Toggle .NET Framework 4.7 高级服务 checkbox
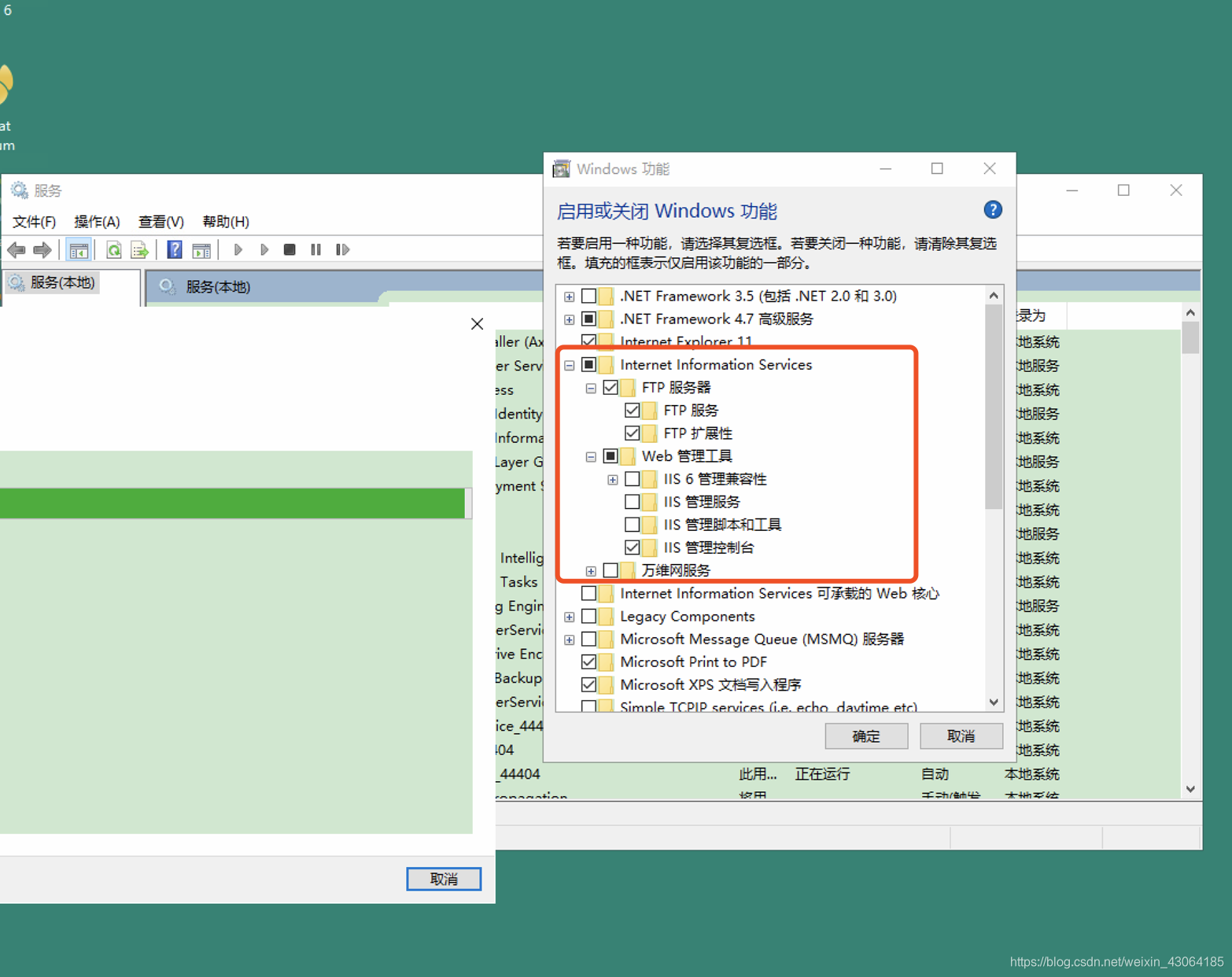The image size is (1232, 977). tap(588, 319)
